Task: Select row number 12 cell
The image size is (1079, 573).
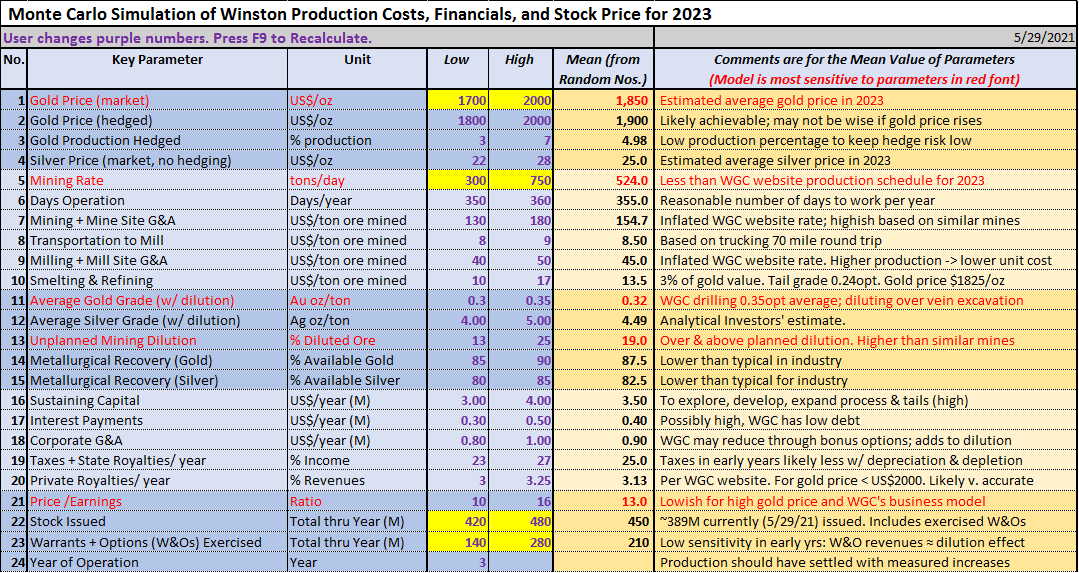Action: (x=14, y=321)
